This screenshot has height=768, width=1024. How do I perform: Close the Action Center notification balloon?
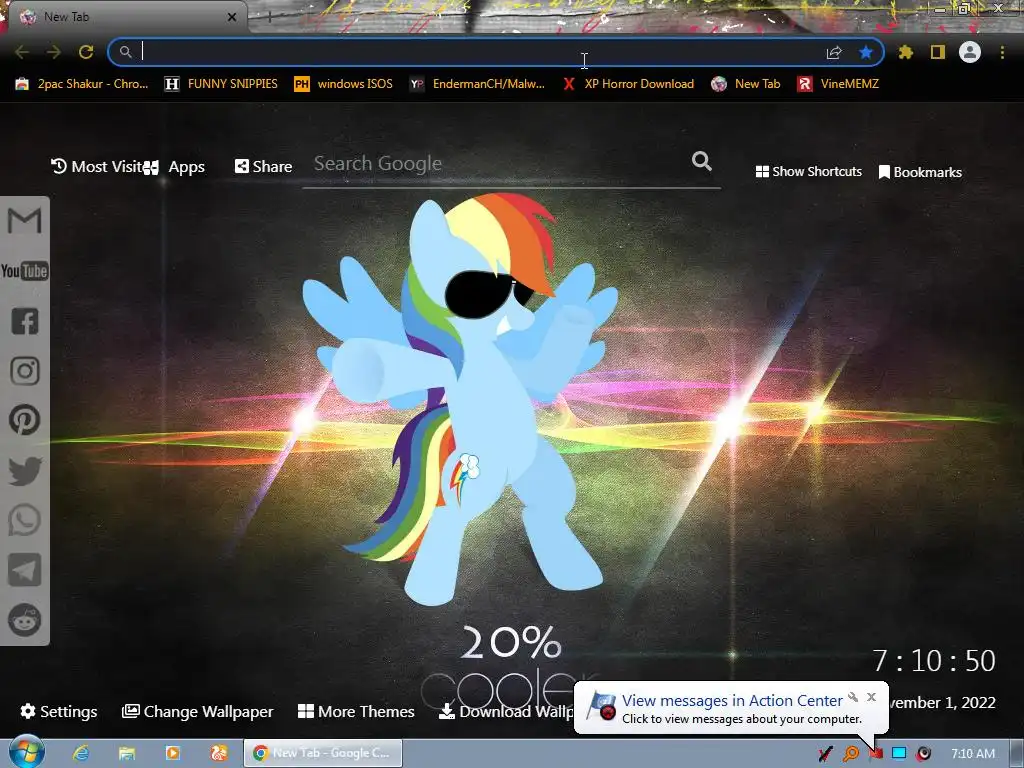click(x=871, y=697)
